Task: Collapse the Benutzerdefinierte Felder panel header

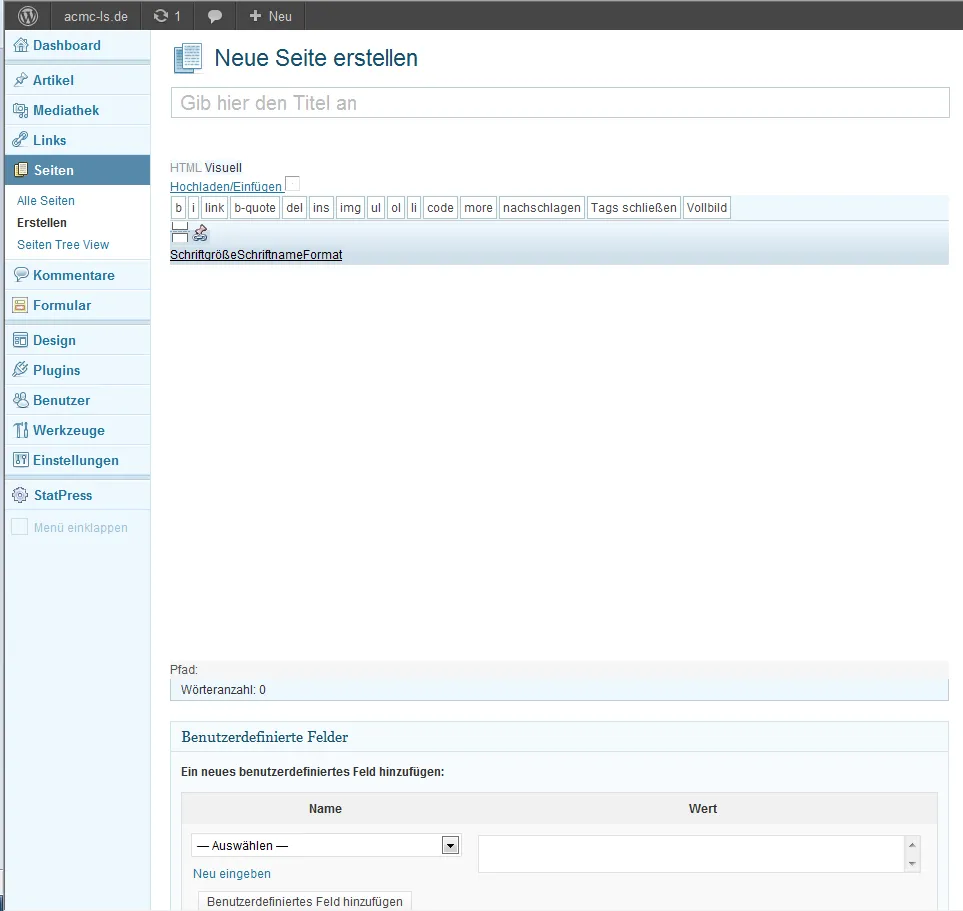Action: click(559, 737)
